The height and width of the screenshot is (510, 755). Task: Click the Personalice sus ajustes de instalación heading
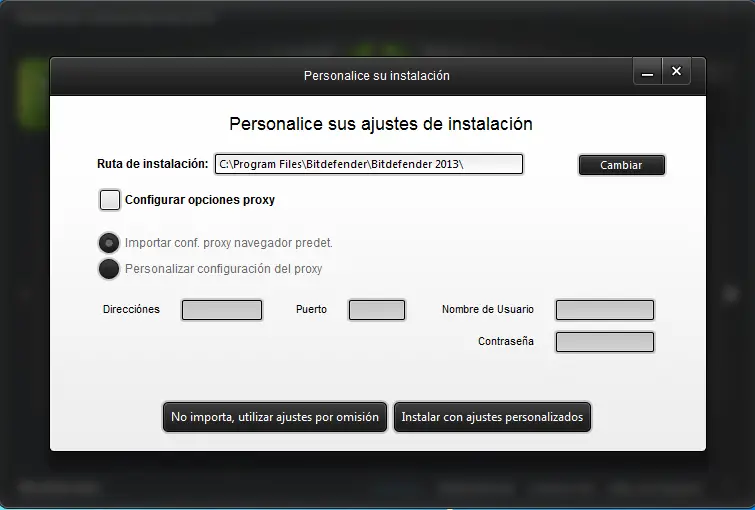click(x=381, y=124)
